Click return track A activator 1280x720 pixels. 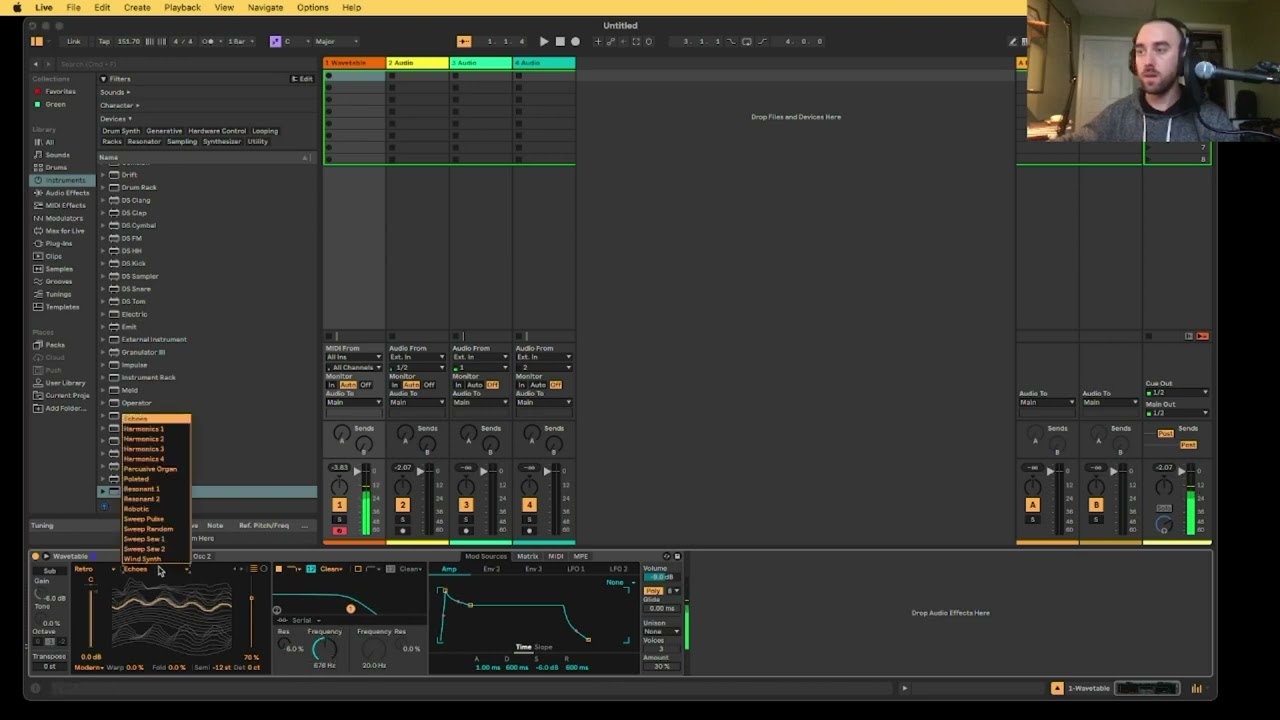[1033, 505]
